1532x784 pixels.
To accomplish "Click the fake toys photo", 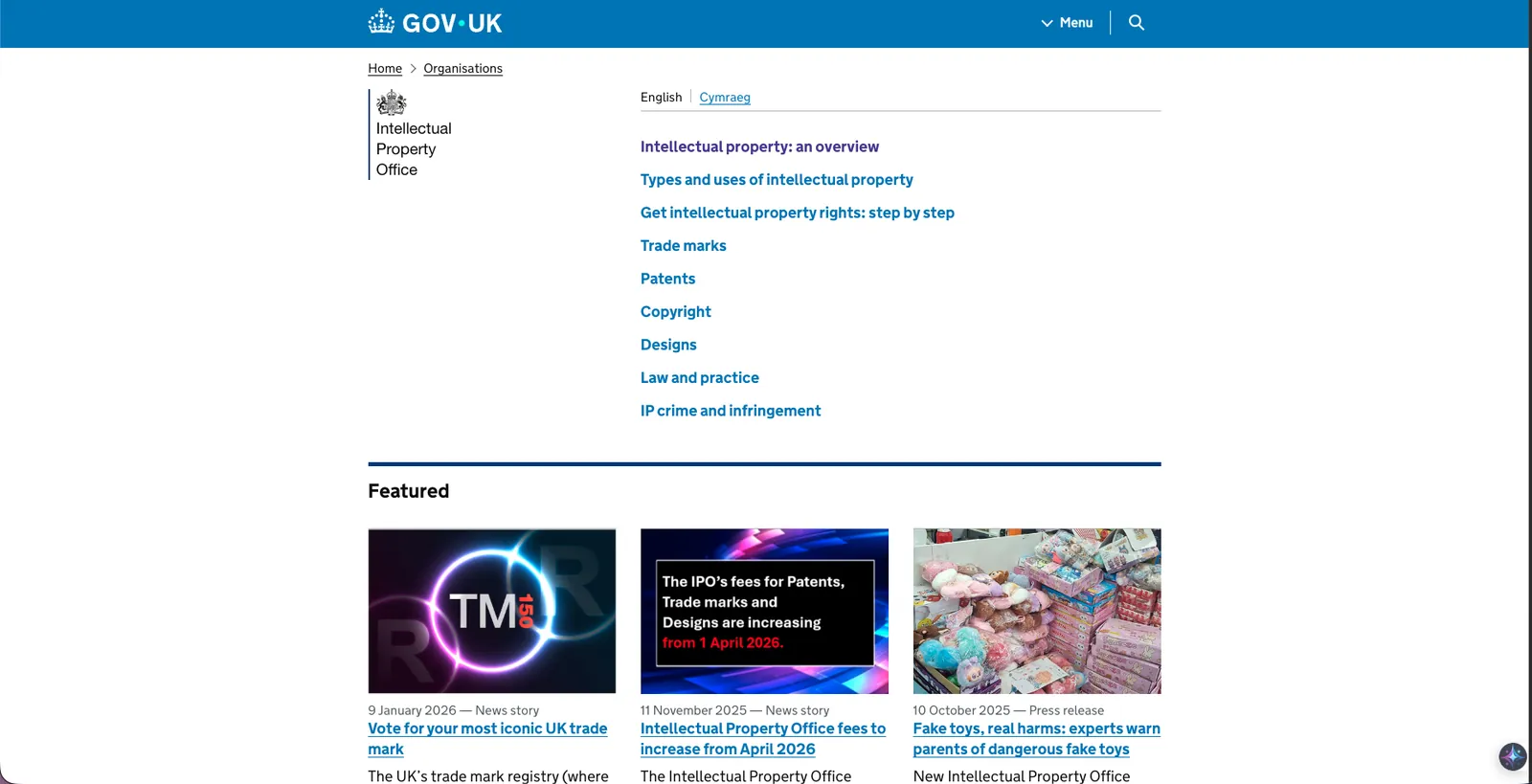I will click(1037, 611).
